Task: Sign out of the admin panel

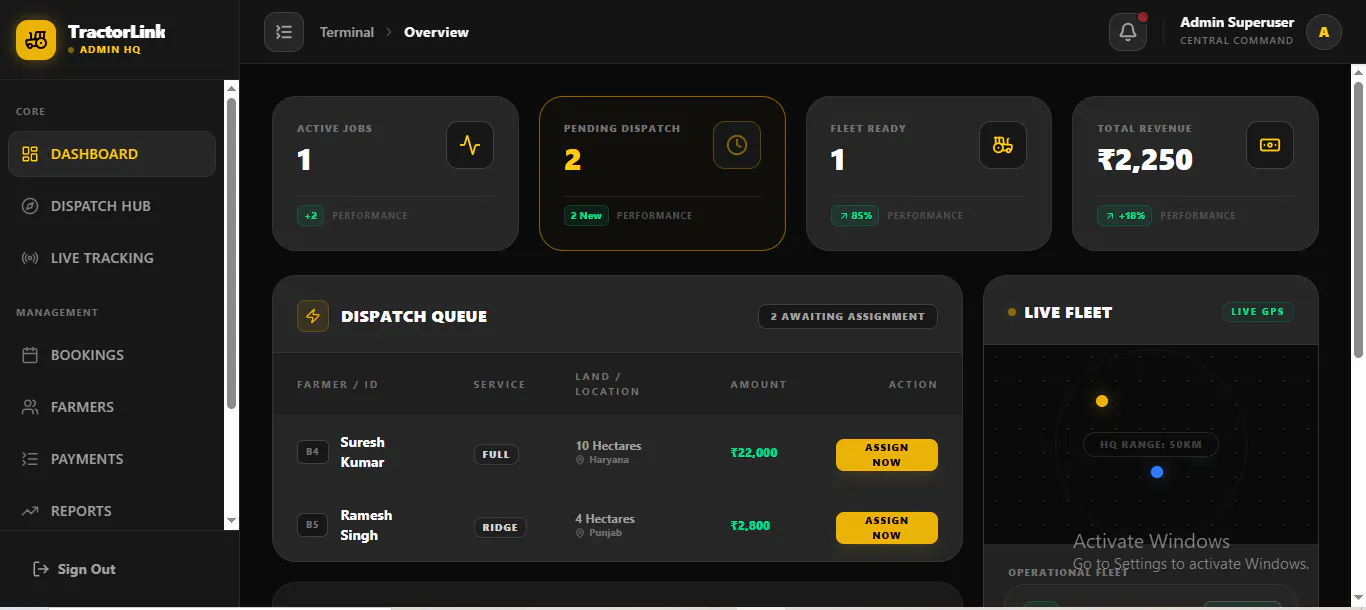Action: click(74, 569)
